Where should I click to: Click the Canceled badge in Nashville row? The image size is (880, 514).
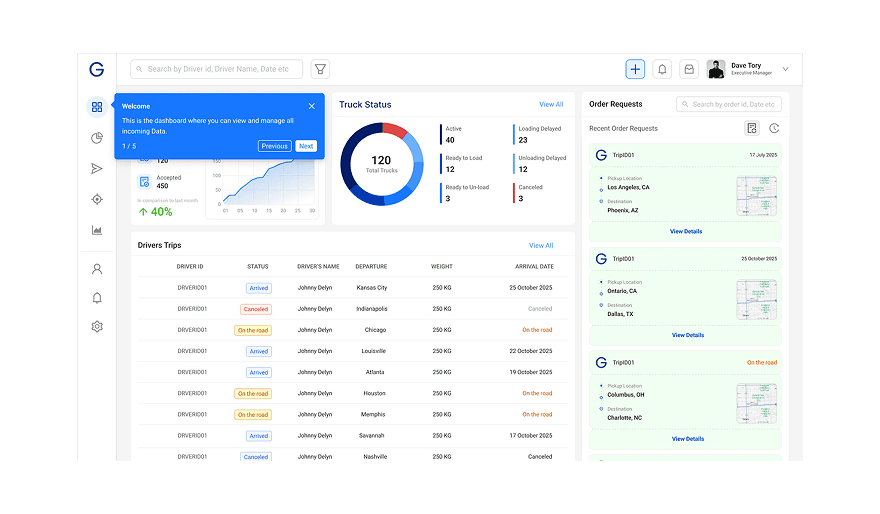coord(256,457)
